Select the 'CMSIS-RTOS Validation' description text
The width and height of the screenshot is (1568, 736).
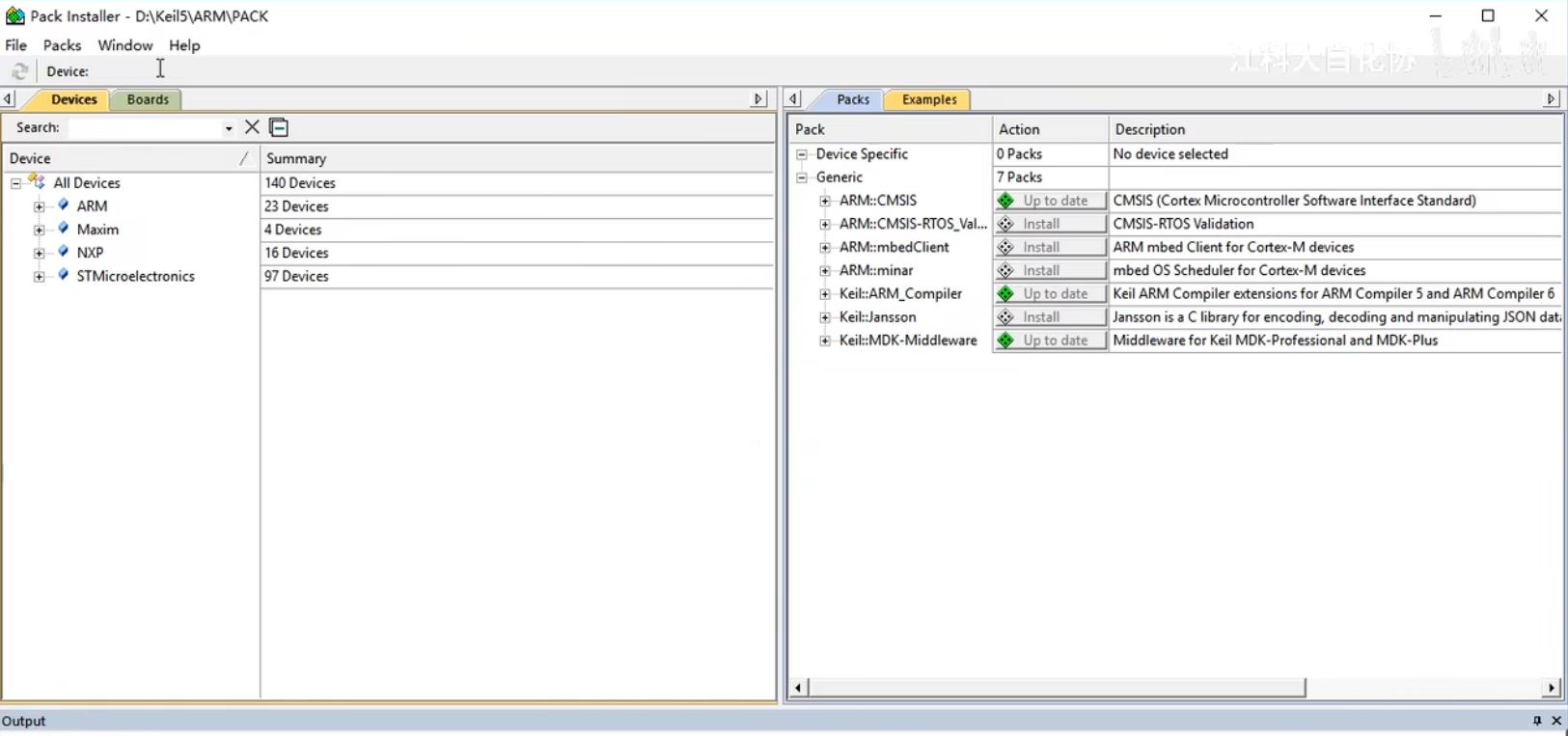click(x=1183, y=224)
